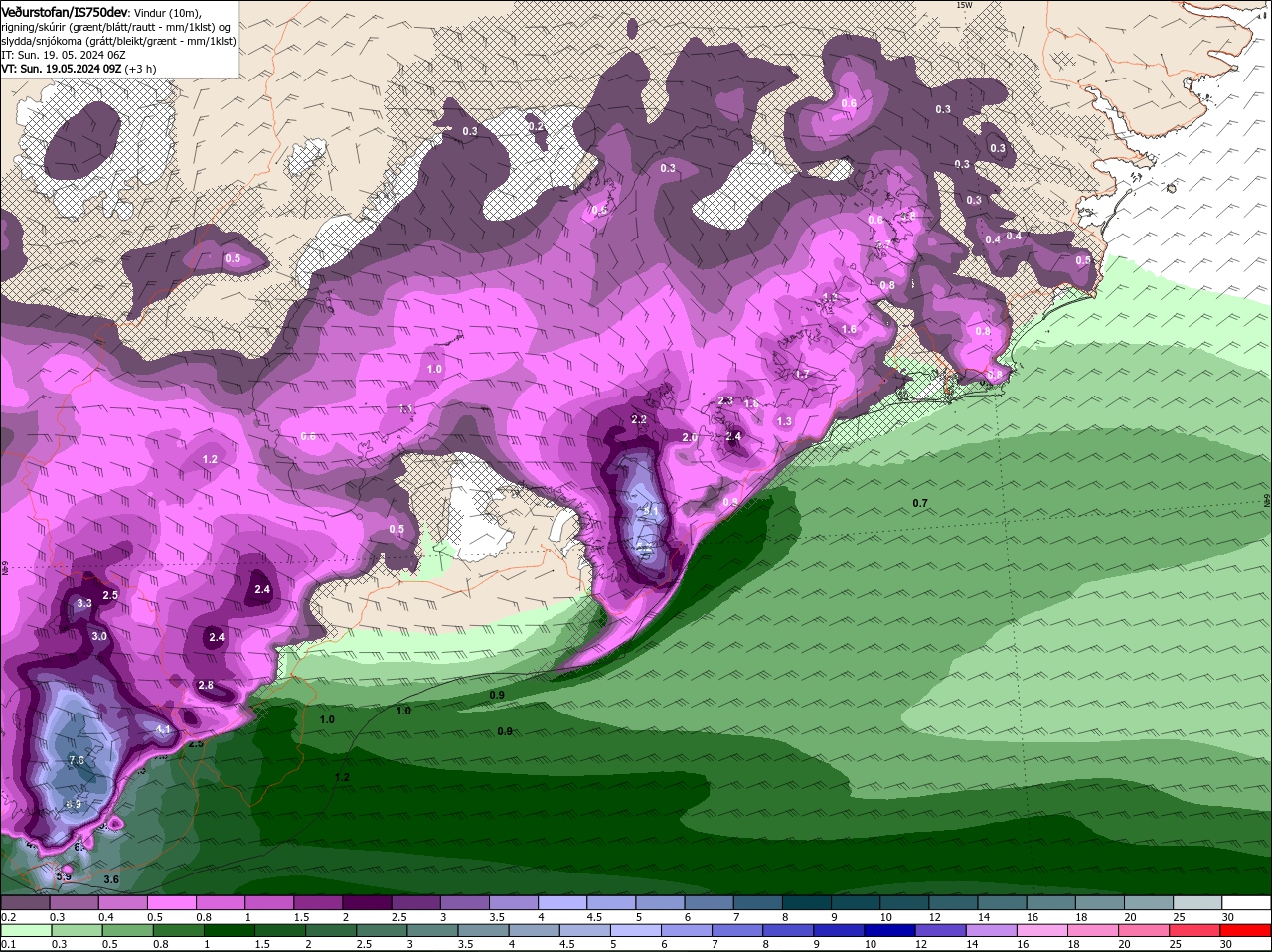This screenshot has width=1272, height=952.
Task: Select the darkest green 1–1.5 rain legend swatch
Action: coord(229,931)
